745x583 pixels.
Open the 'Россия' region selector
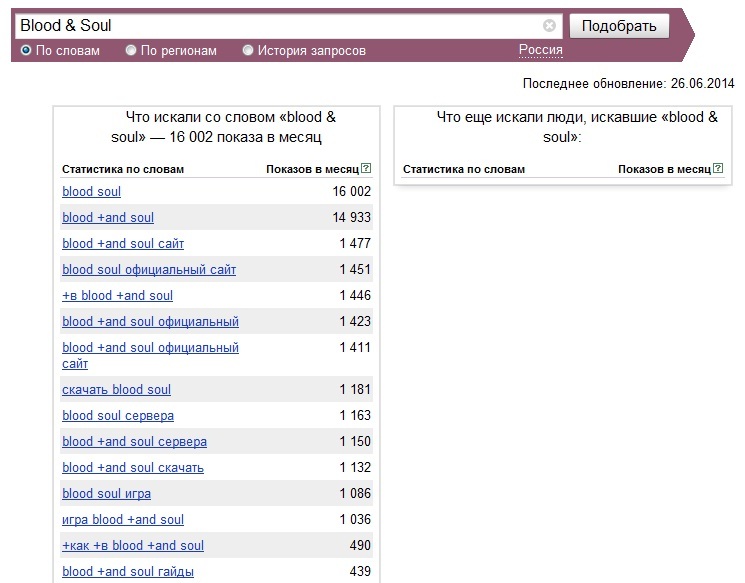(x=540, y=50)
